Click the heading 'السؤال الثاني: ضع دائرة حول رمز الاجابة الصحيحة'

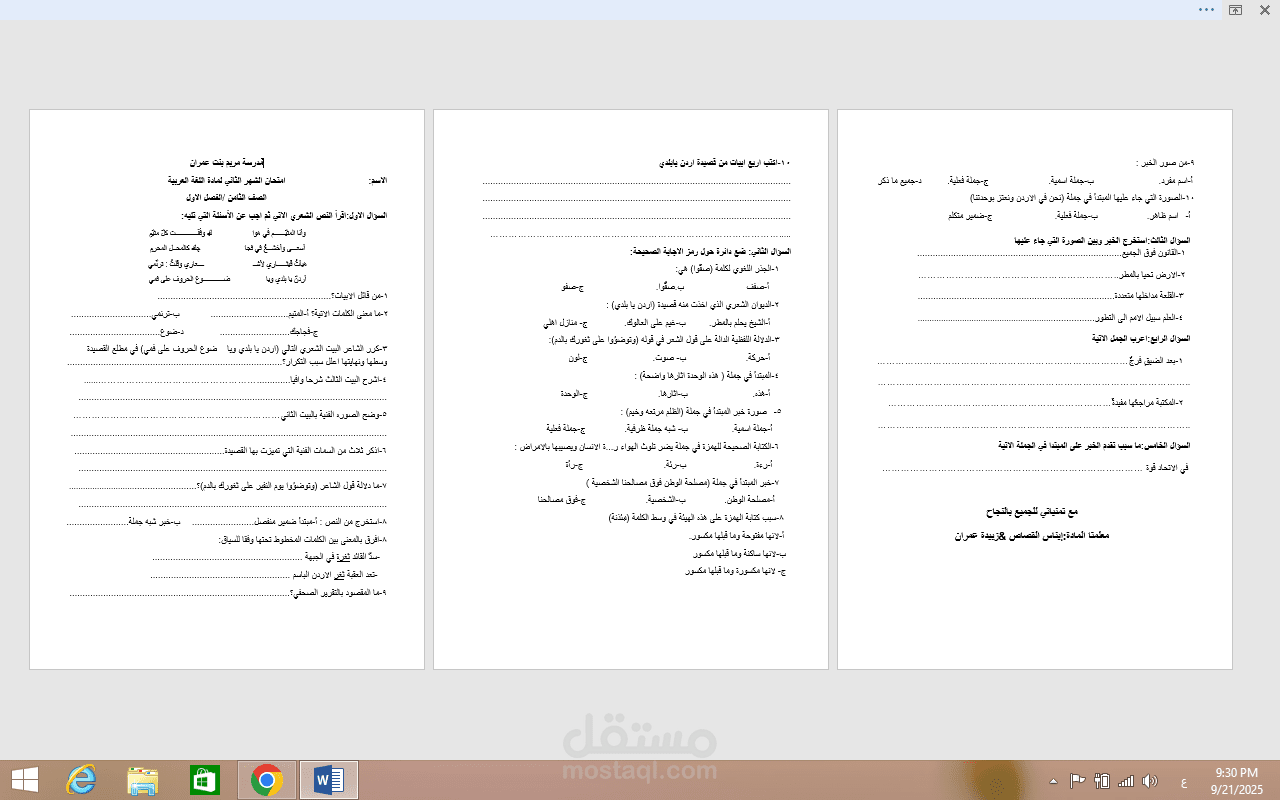pos(711,252)
